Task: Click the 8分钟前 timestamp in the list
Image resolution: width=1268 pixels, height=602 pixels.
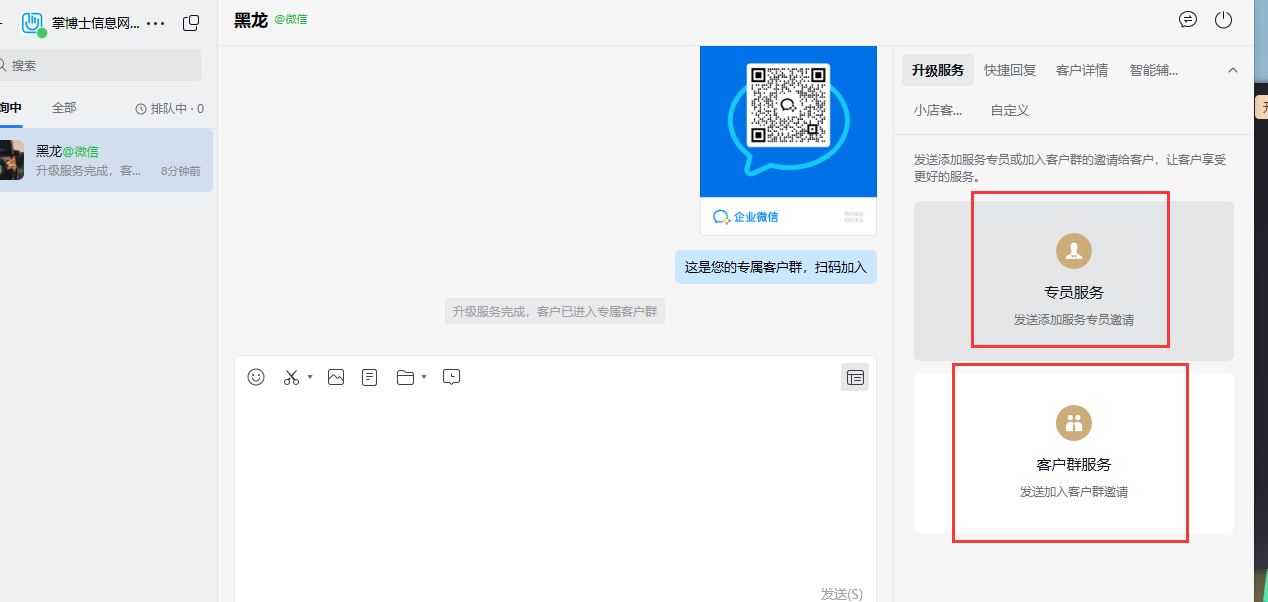Action: (x=181, y=171)
